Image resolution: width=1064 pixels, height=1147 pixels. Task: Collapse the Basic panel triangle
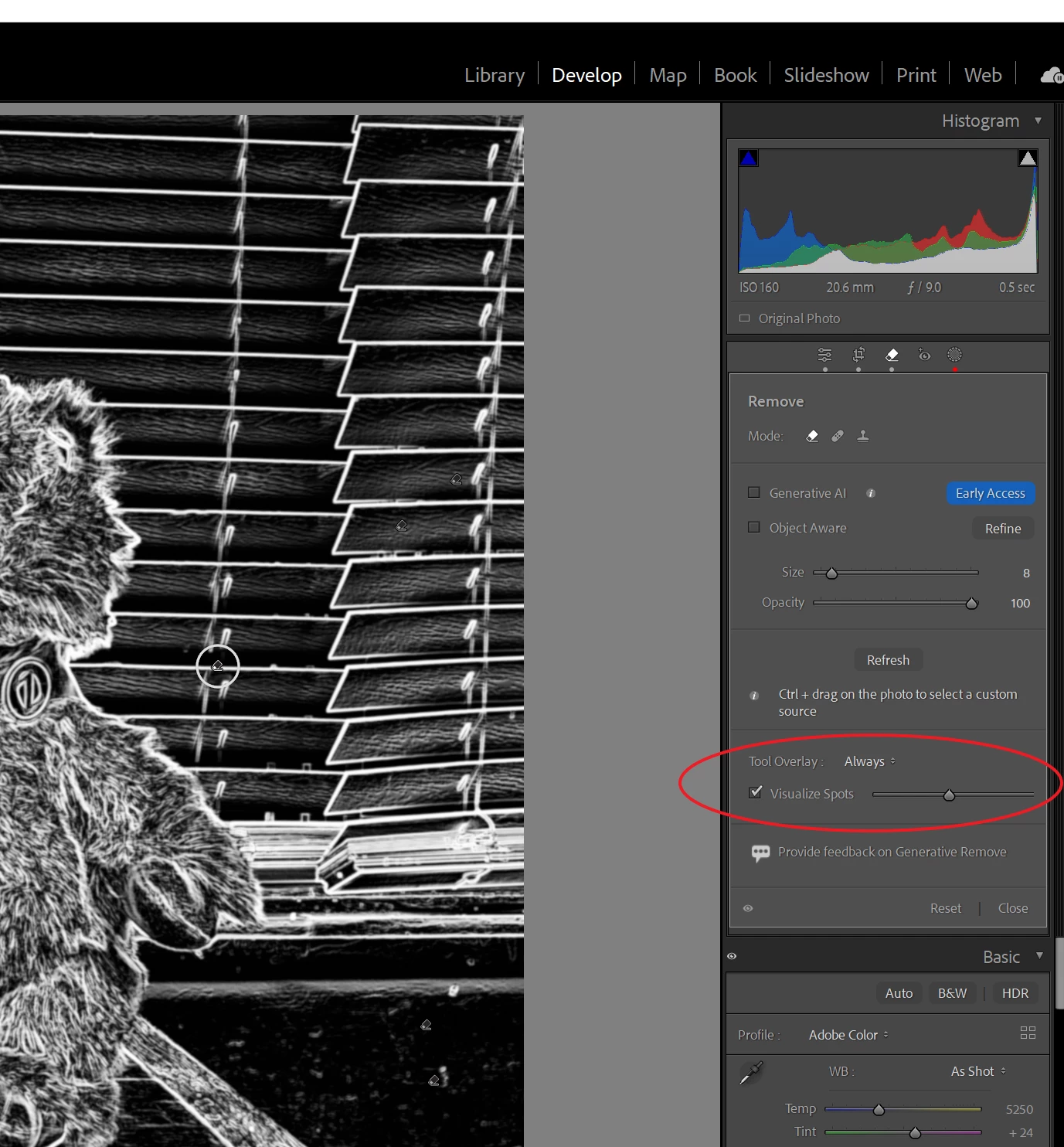[1039, 956]
